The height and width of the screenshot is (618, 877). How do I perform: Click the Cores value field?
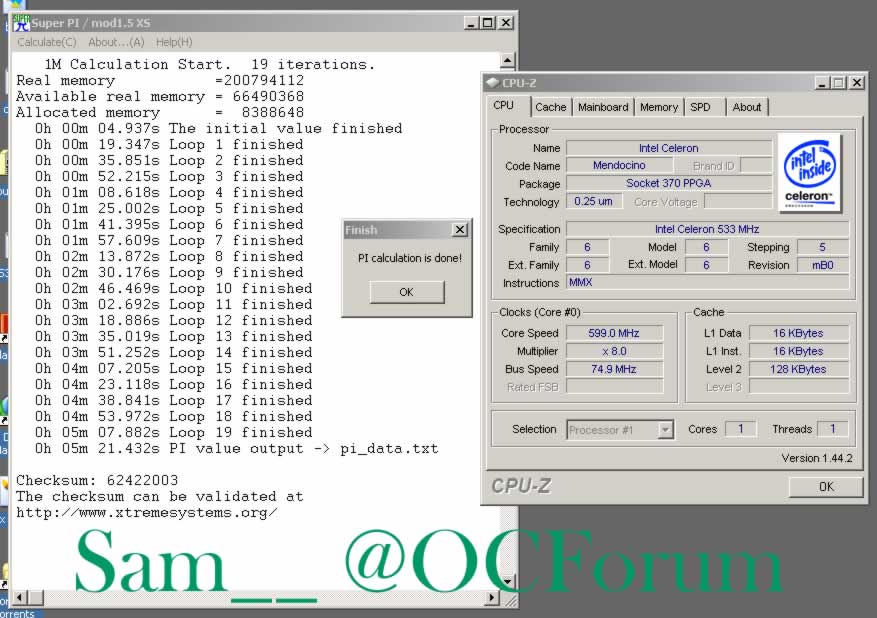741,429
